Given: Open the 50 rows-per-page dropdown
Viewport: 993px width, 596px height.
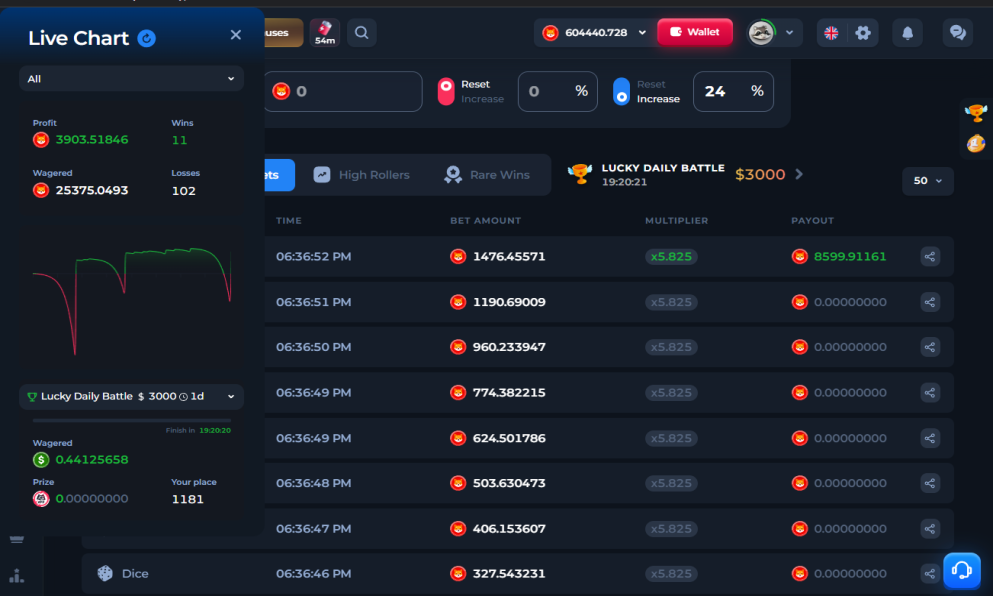Looking at the screenshot, I should (x=928, y=181).
